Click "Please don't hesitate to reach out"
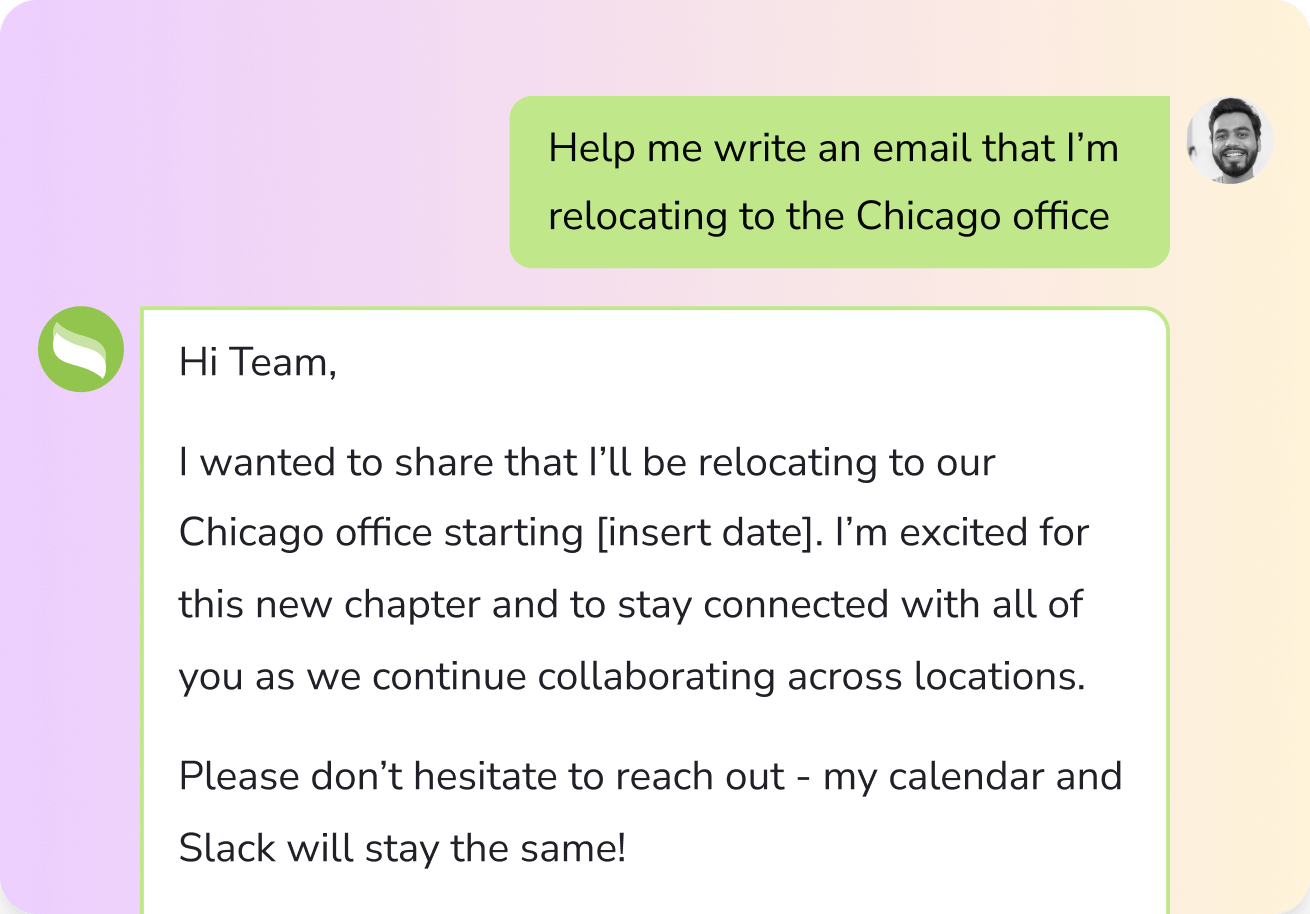This screenshot has height=914, width=1310. click(481, 777)
